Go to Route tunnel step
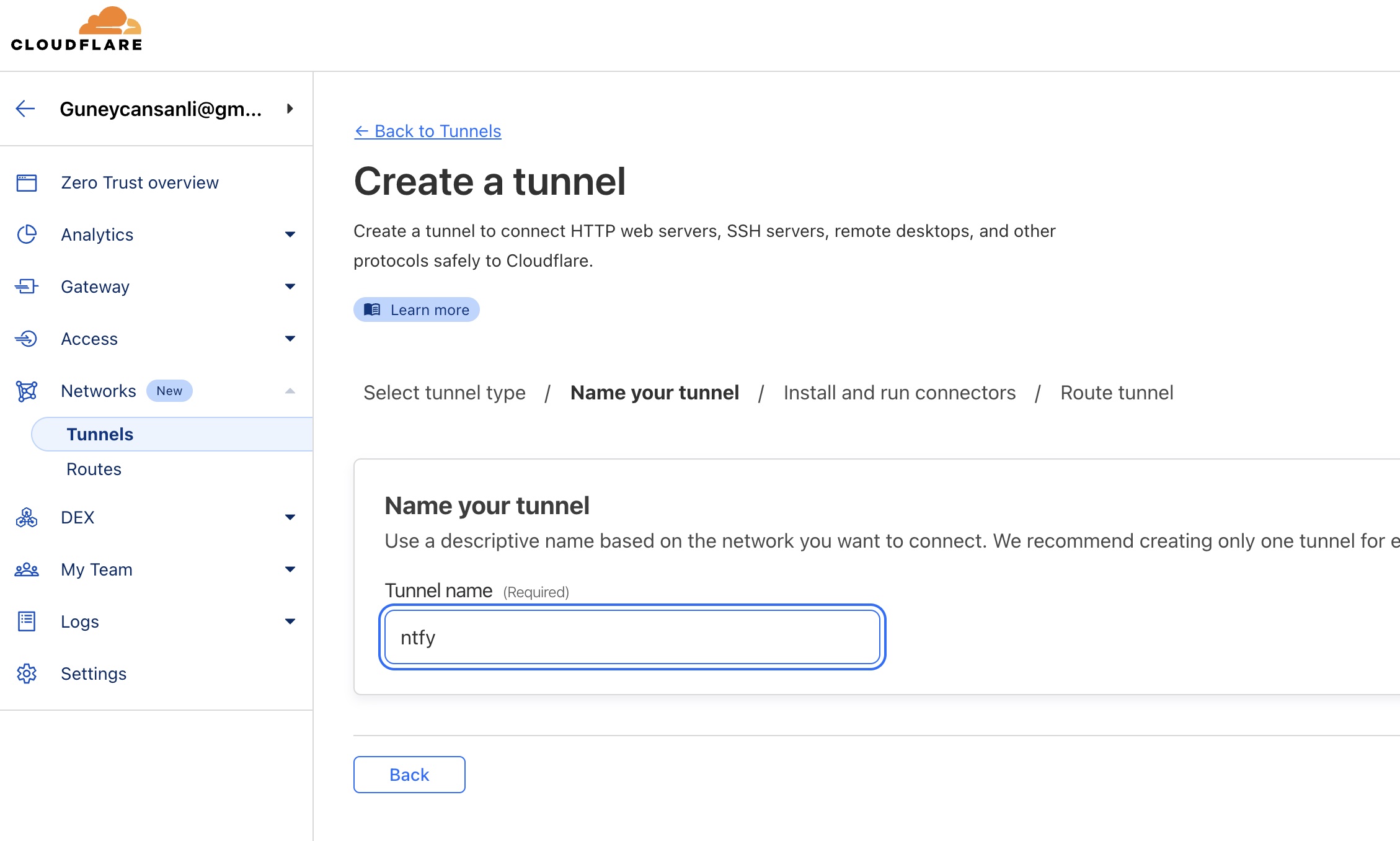1400x841 pixels. pos(1117,393)
